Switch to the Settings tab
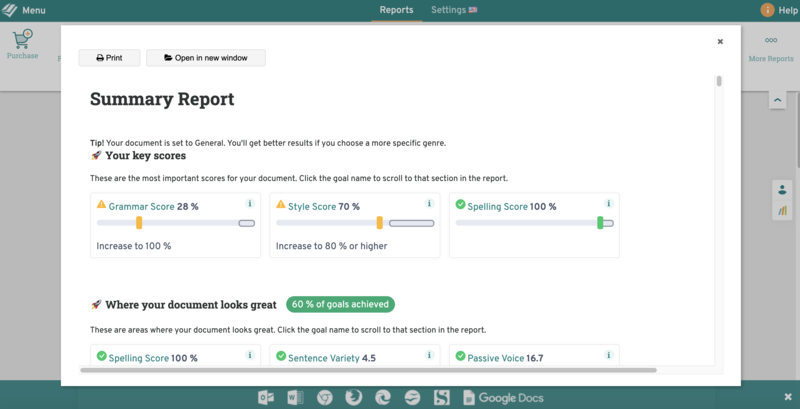800x409 pixels. [453, 10]
